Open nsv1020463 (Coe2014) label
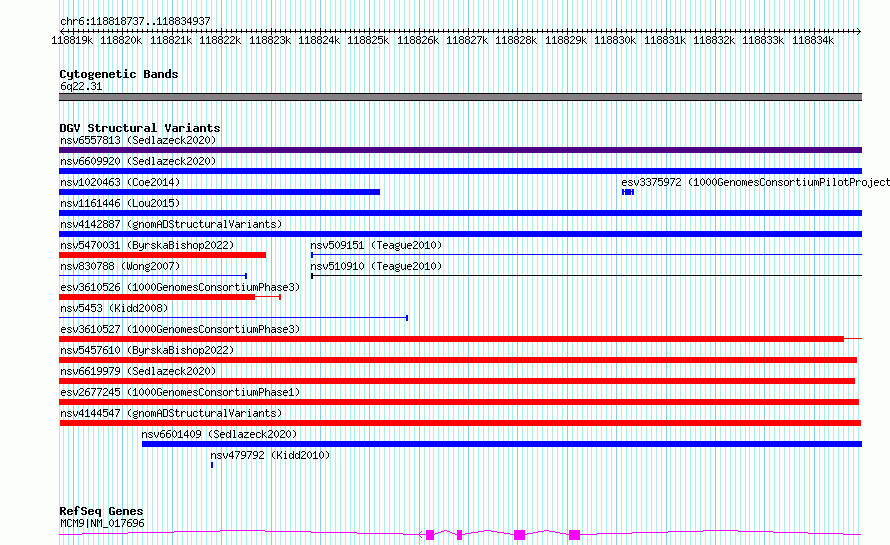This screenshot has width=890, height=545. coord(120,182)
